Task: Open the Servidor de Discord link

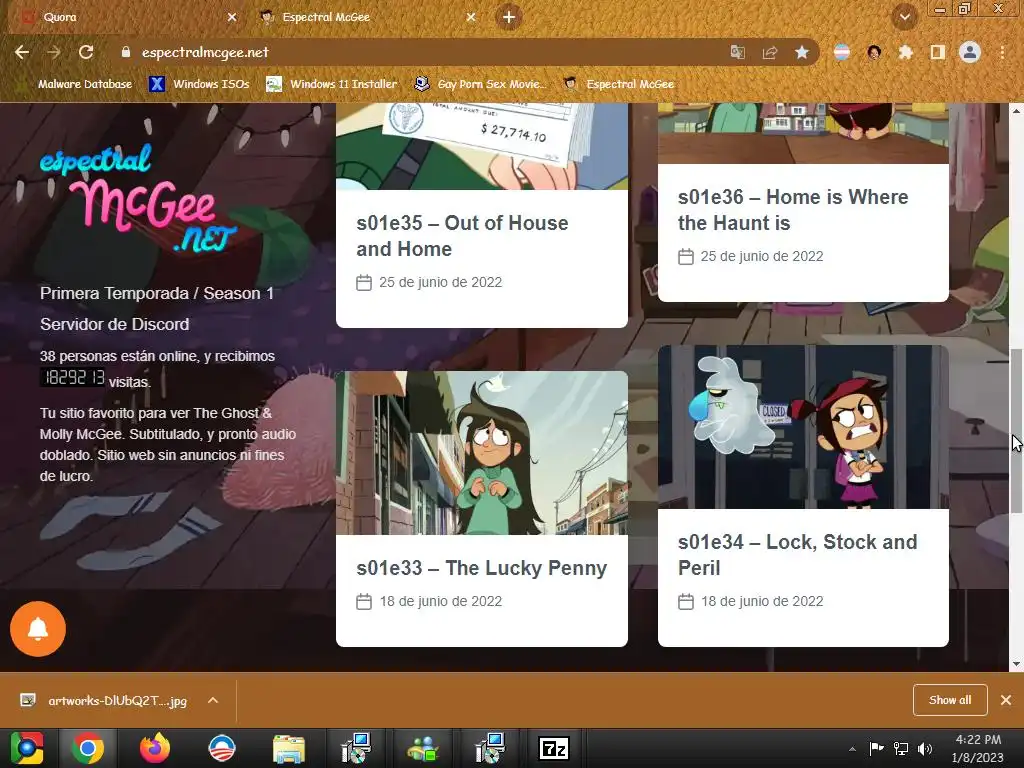Action: 114,324
